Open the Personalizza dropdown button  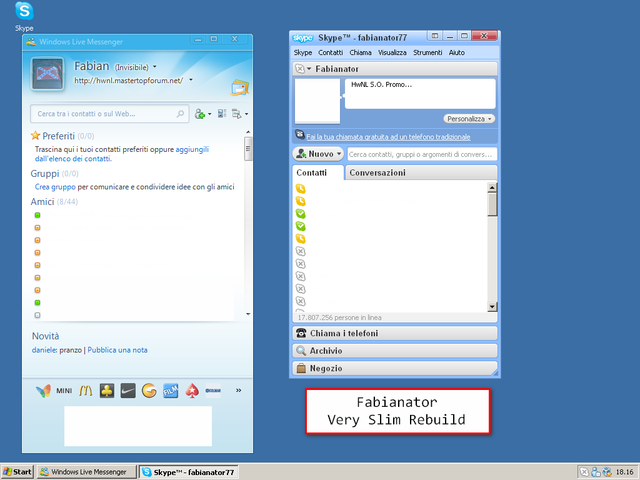pyautogui.click(x=469, y=119)
